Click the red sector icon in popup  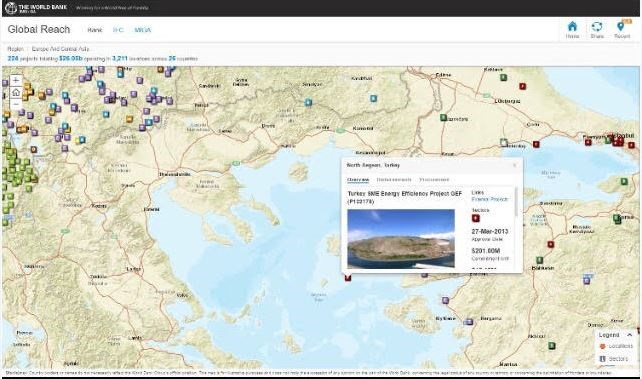475,218
